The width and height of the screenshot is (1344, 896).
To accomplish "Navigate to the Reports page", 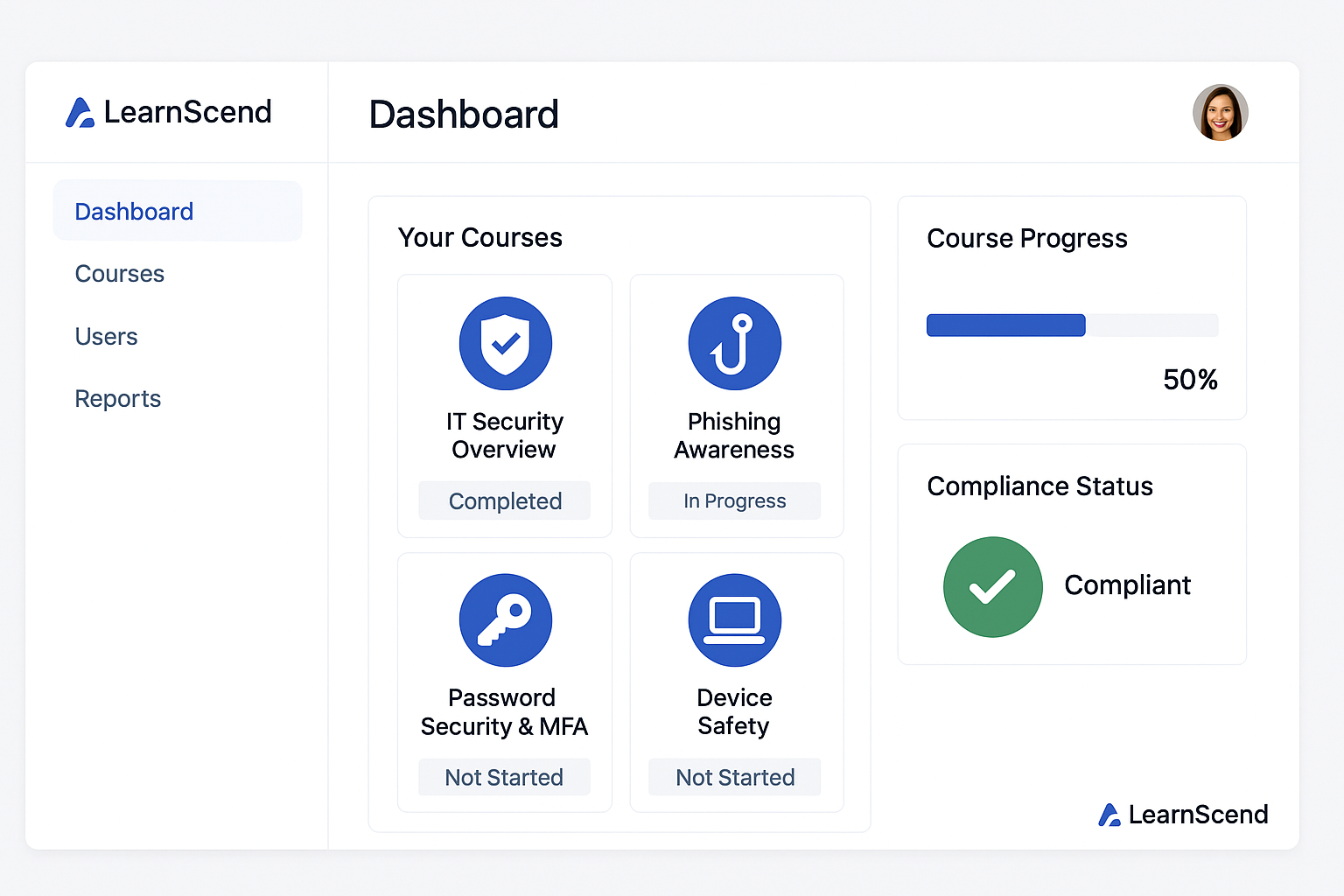I will (x=118, y=399).
